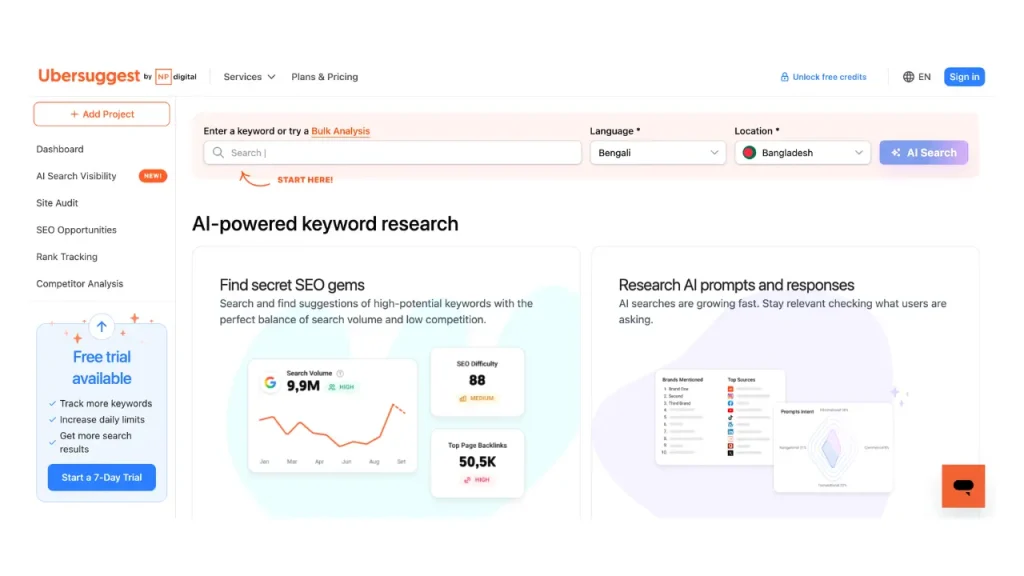Open Dashboard in the sidebar
The width and height of the screenshot is (1024, 576).
pyautogui.click(x=60, y=149)
